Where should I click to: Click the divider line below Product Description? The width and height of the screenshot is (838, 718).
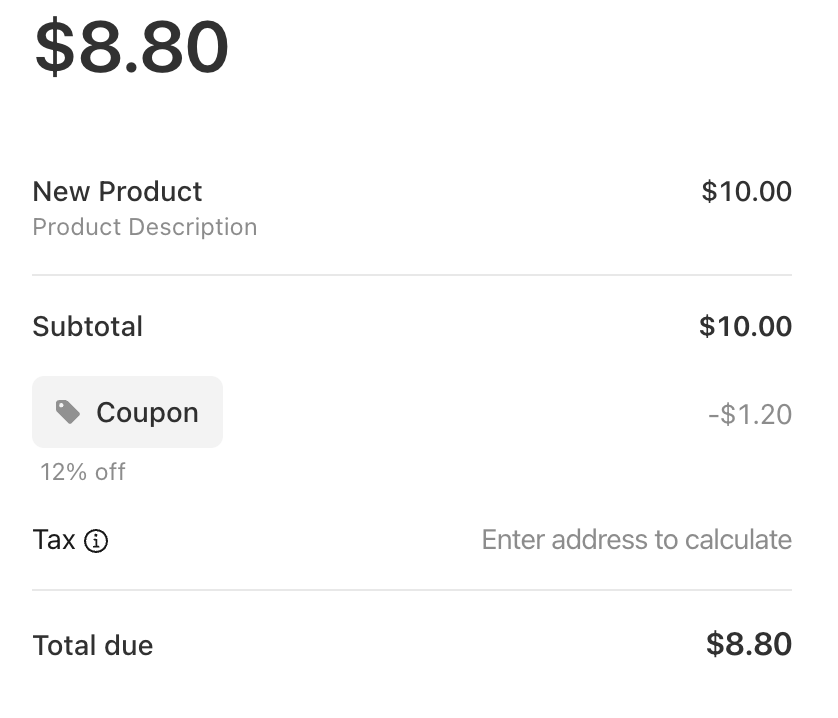412,275
